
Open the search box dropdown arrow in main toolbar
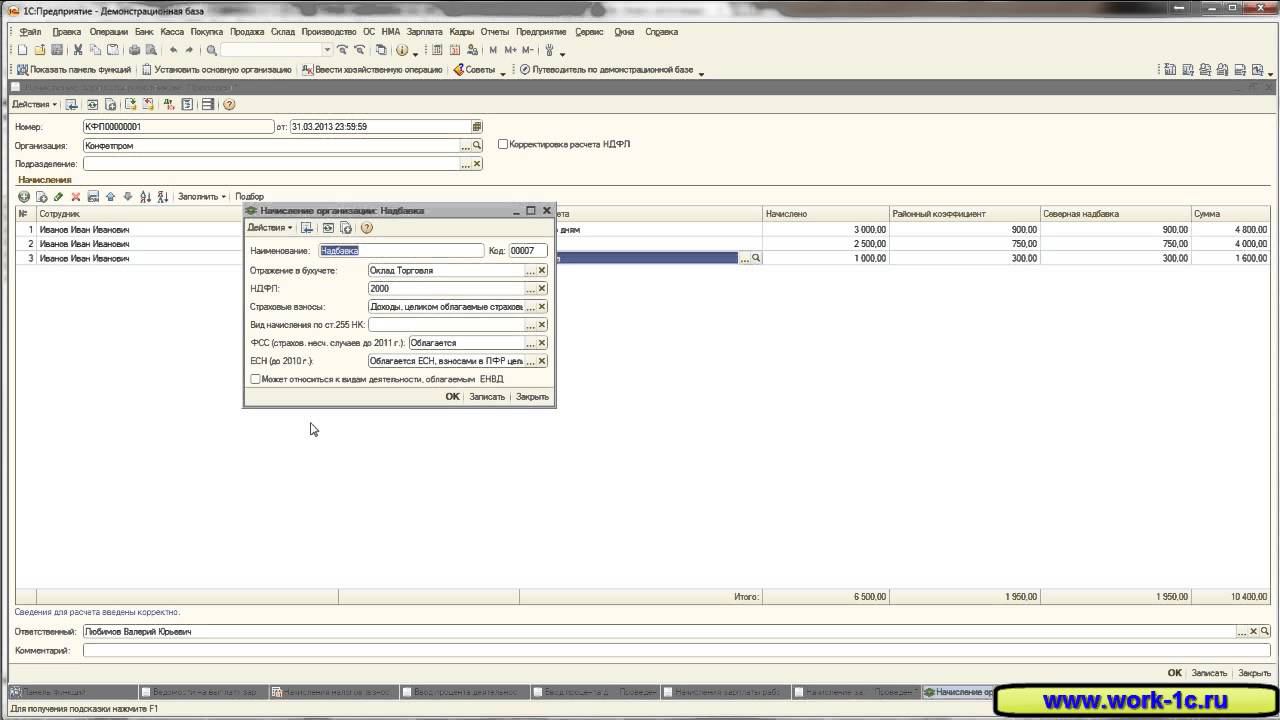[x=327, y=50]
